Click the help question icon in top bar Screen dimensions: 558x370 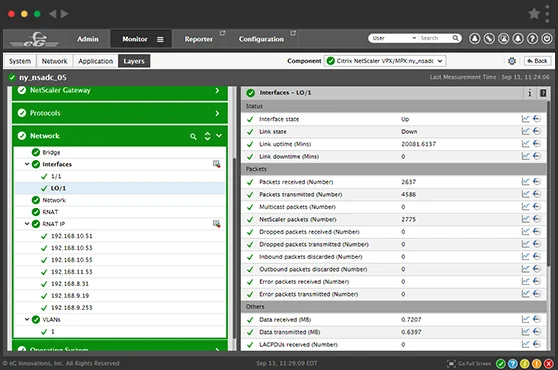(x=532, y=38)
